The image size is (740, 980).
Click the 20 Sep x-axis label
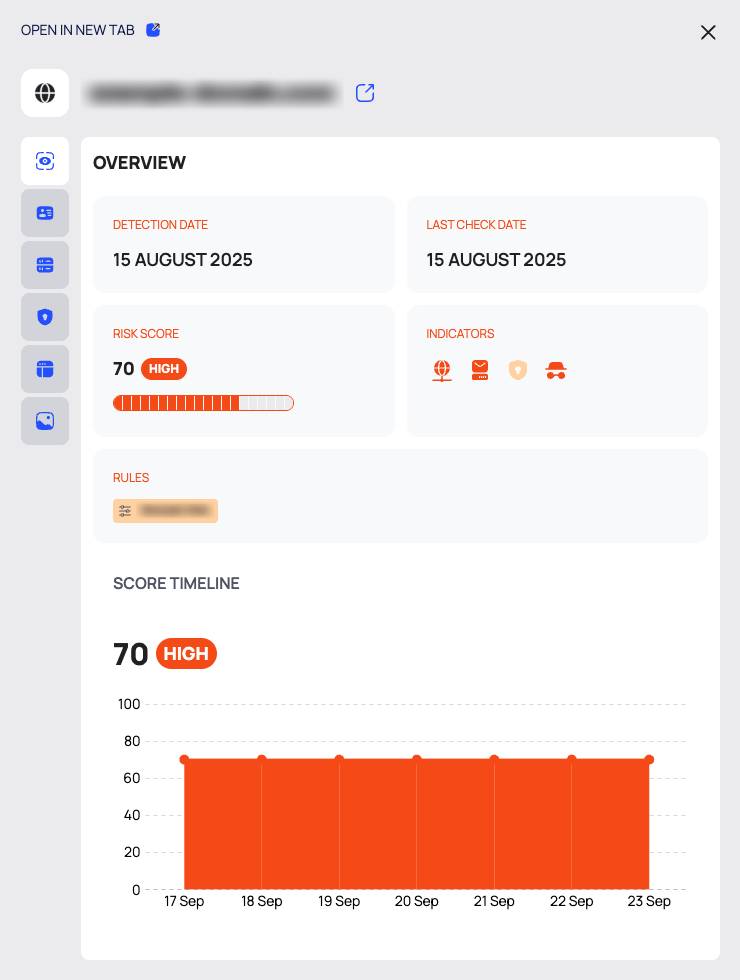click(417, 901)
